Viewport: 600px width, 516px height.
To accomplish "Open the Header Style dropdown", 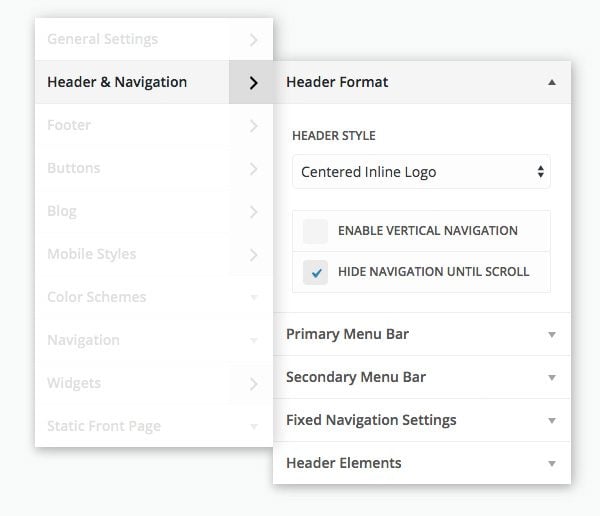I will click(421, 172).
